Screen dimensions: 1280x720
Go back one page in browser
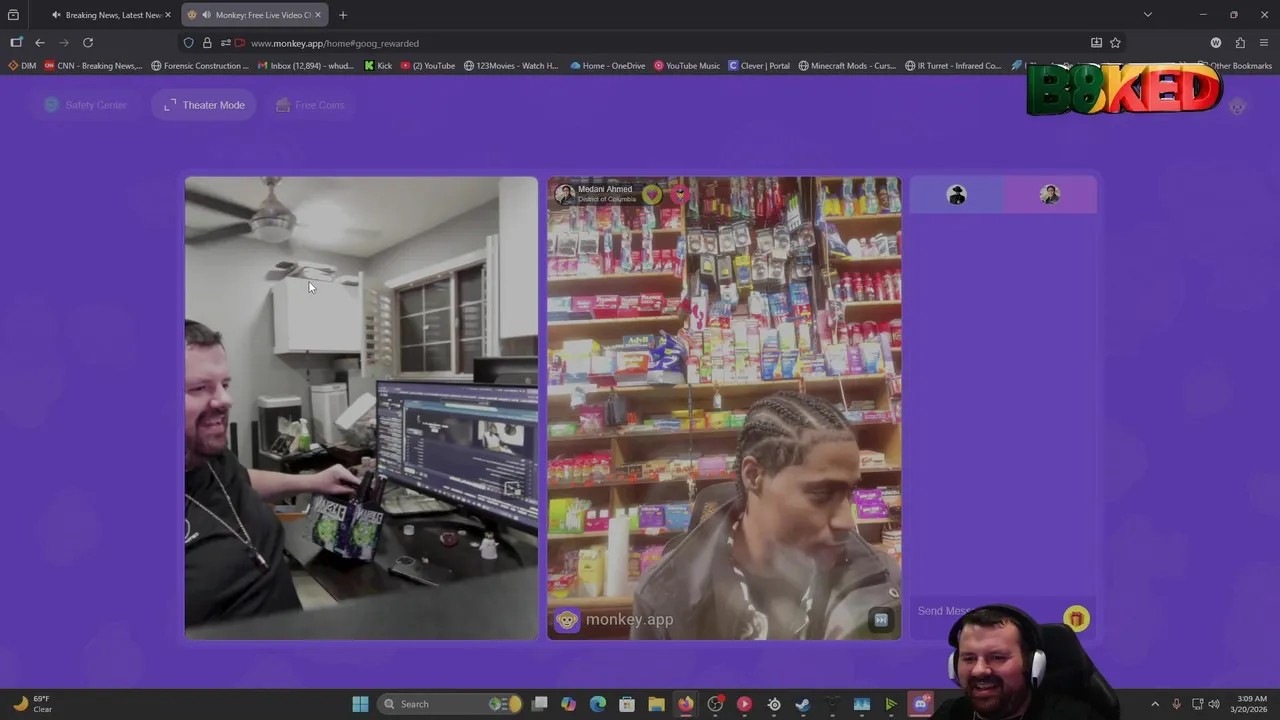40,43
